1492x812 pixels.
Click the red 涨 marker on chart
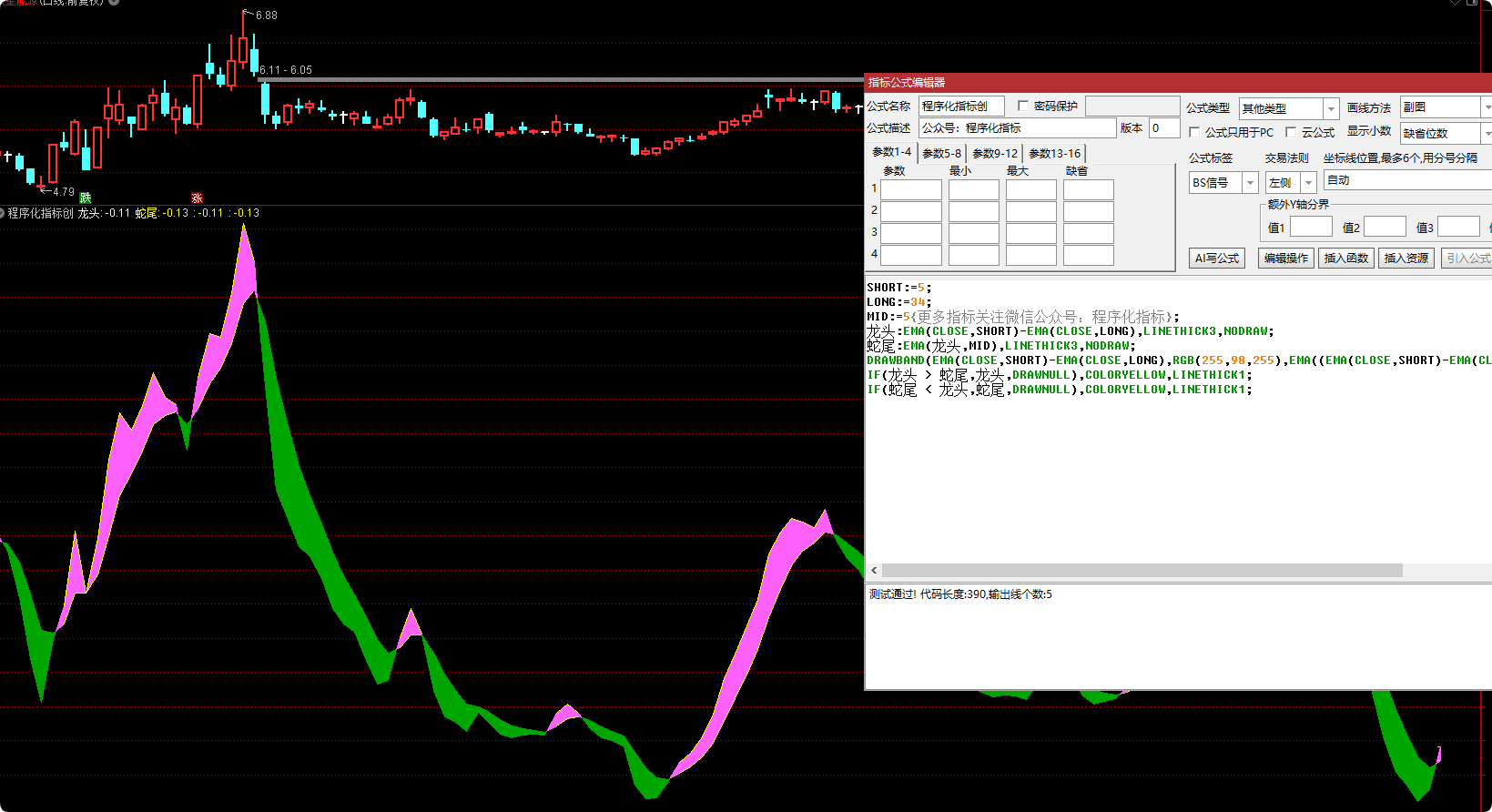[x=197, y=198]
